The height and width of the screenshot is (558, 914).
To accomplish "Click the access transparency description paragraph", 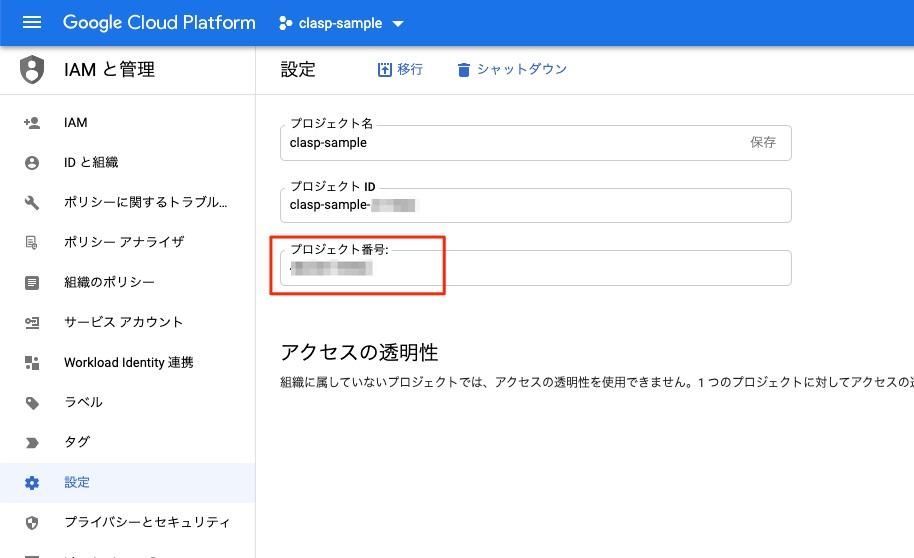I will tap(597, 382).
